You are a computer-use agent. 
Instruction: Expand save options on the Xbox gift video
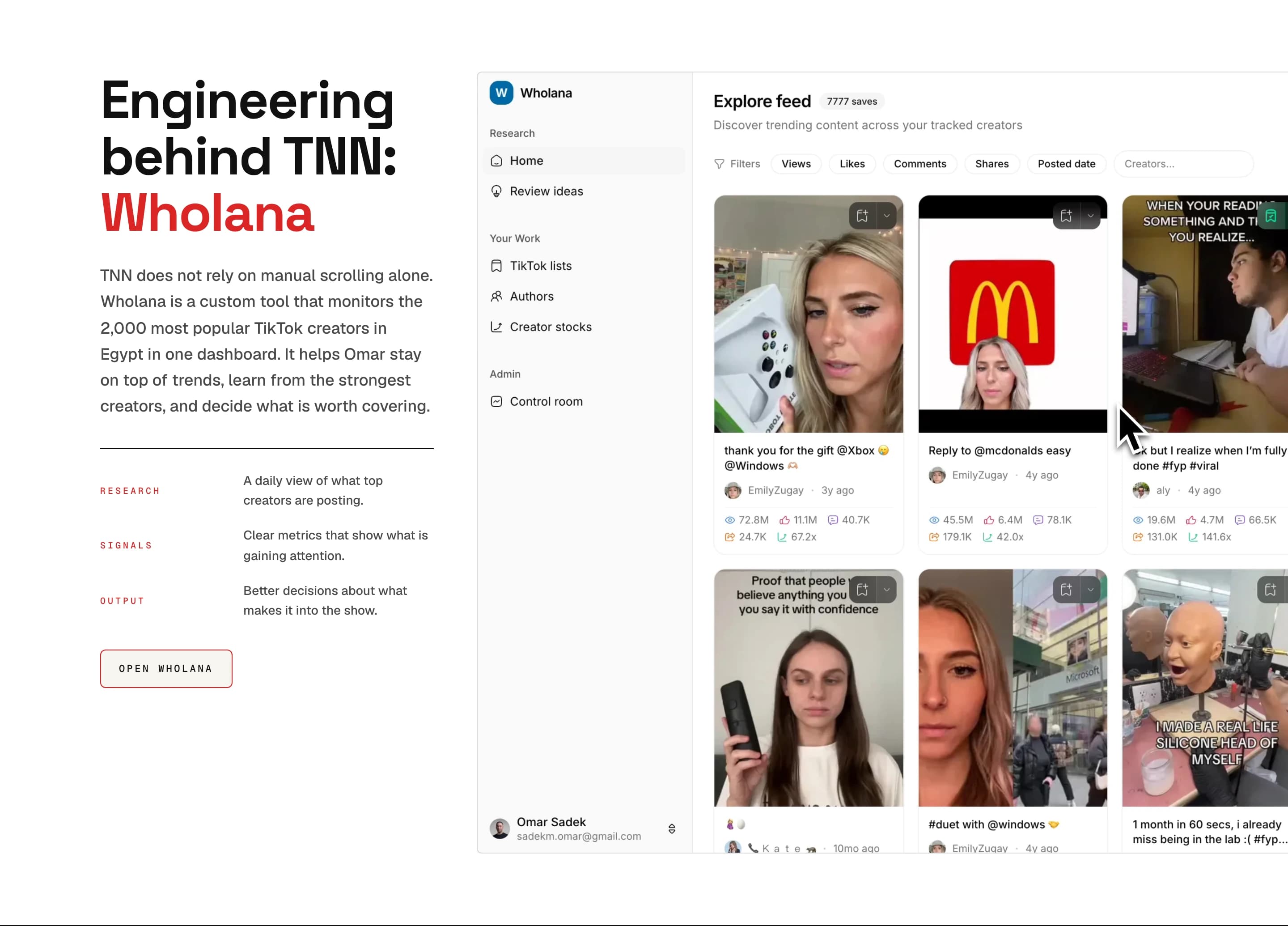886,216
